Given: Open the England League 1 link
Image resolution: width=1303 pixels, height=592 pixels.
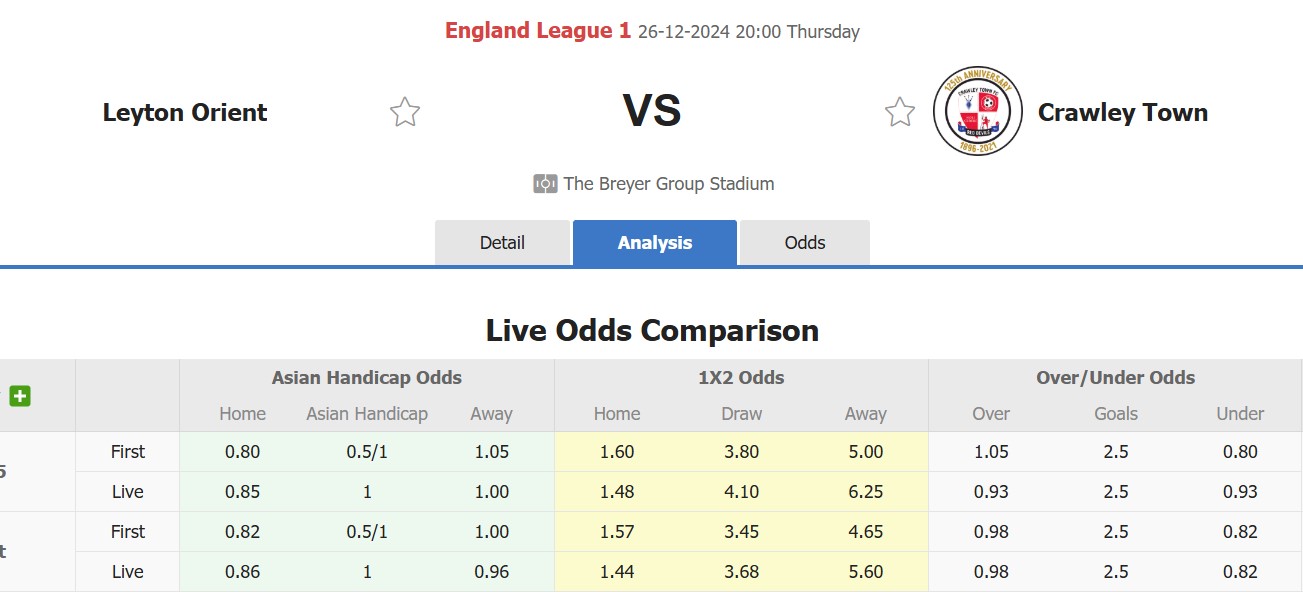Looking at the screenshot, I should [x=538, y=31].
